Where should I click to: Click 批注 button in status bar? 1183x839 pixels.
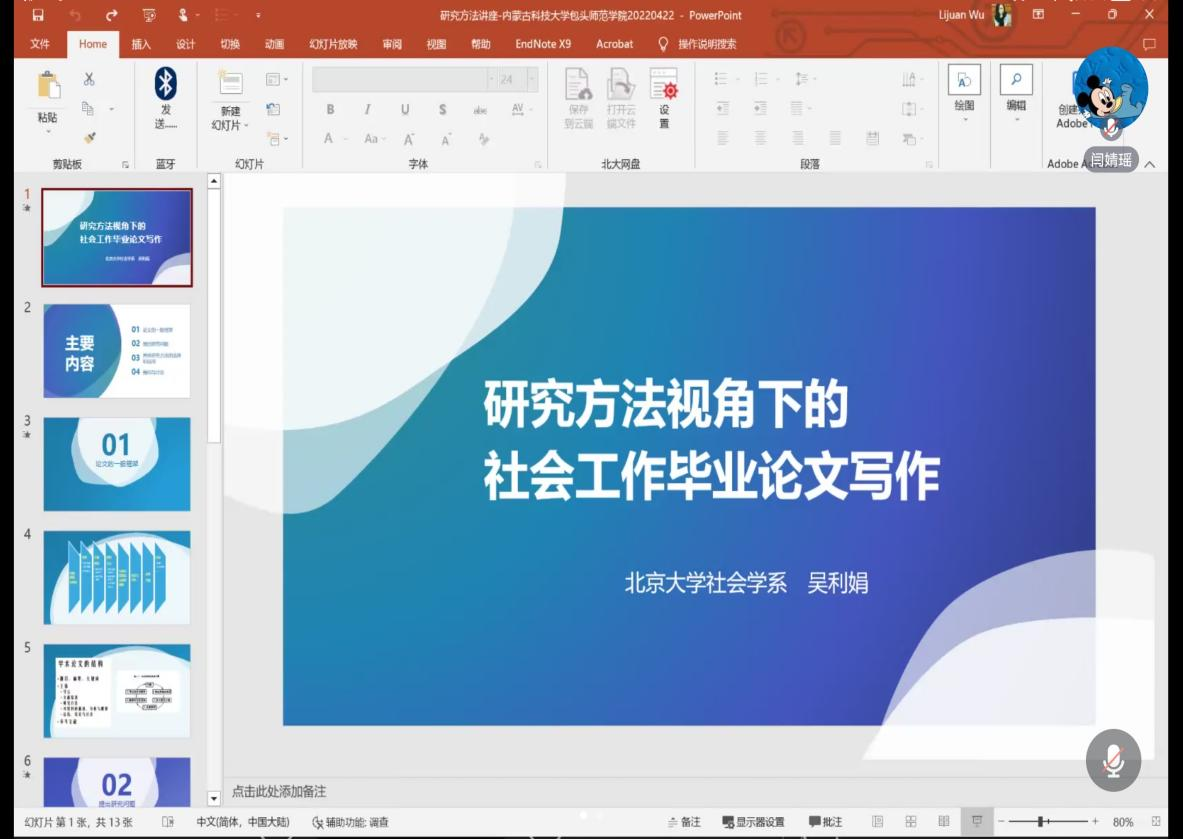pos(825,822)
